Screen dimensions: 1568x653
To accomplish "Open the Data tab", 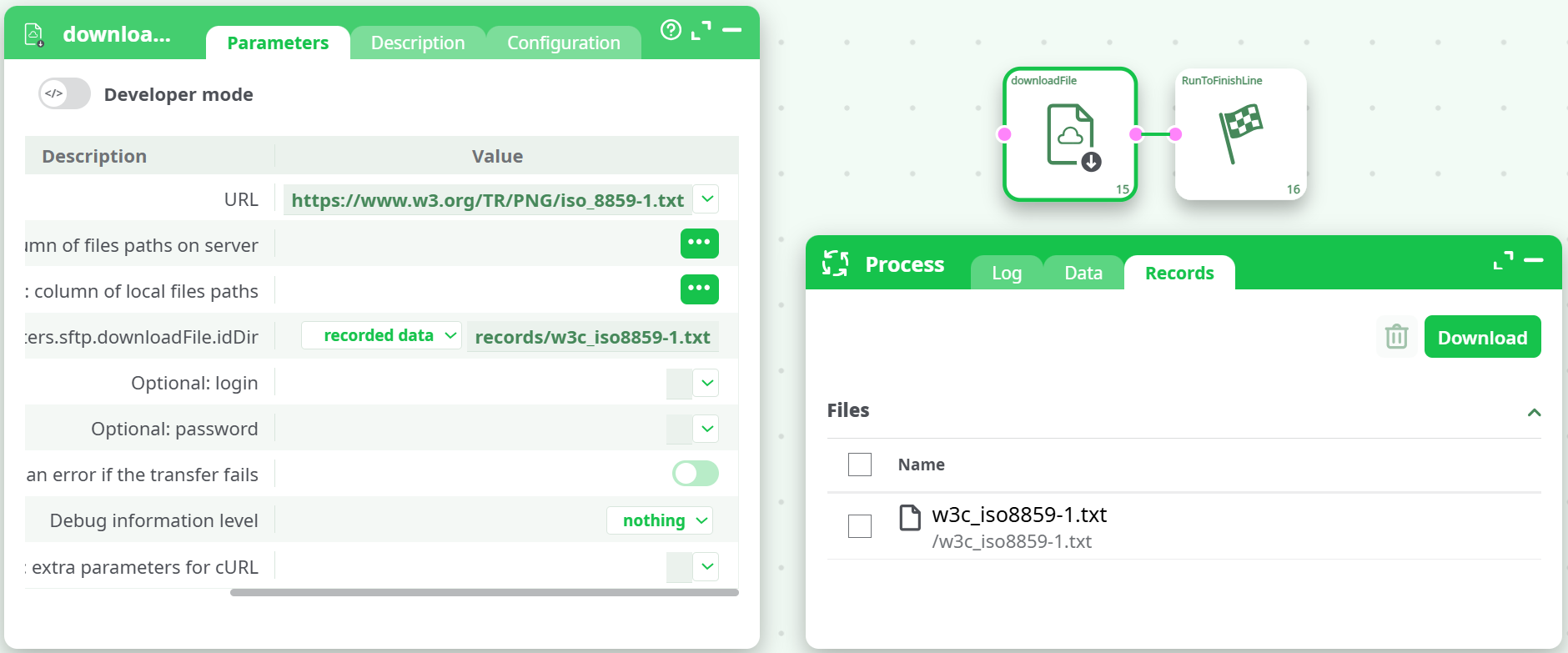I will [1083, 273].
